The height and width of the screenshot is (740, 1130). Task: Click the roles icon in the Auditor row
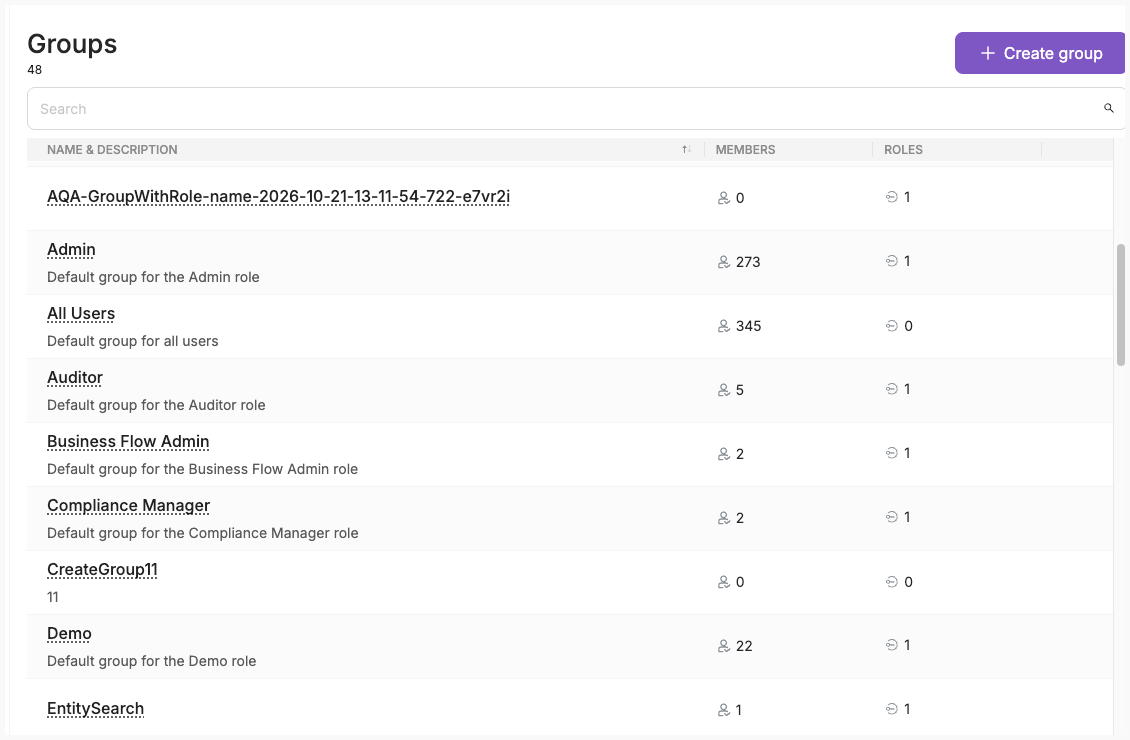pyautogui.click(x=891, y=389)
